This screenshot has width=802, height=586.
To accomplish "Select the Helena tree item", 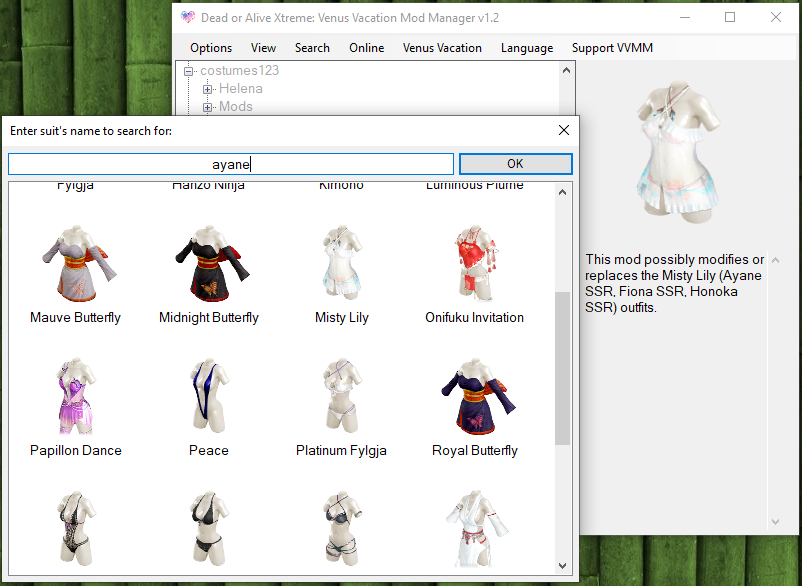I will (x=240, y=88).
